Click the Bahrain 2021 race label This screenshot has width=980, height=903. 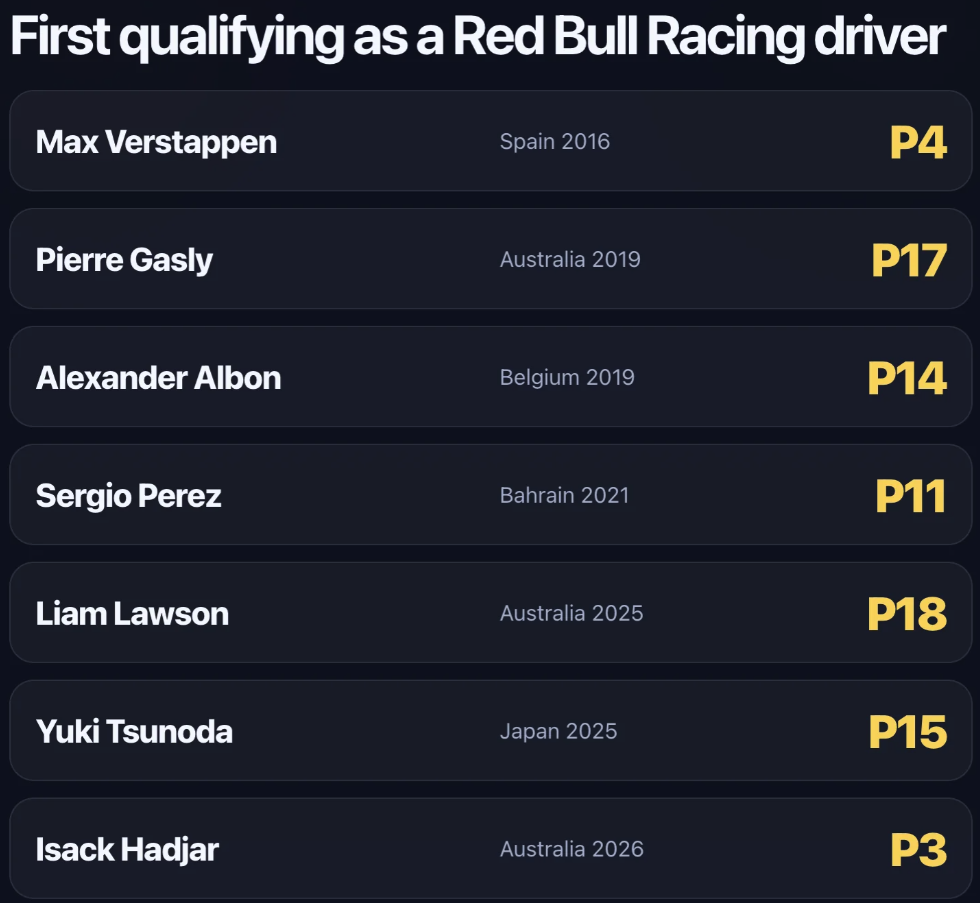click(564, 495)
